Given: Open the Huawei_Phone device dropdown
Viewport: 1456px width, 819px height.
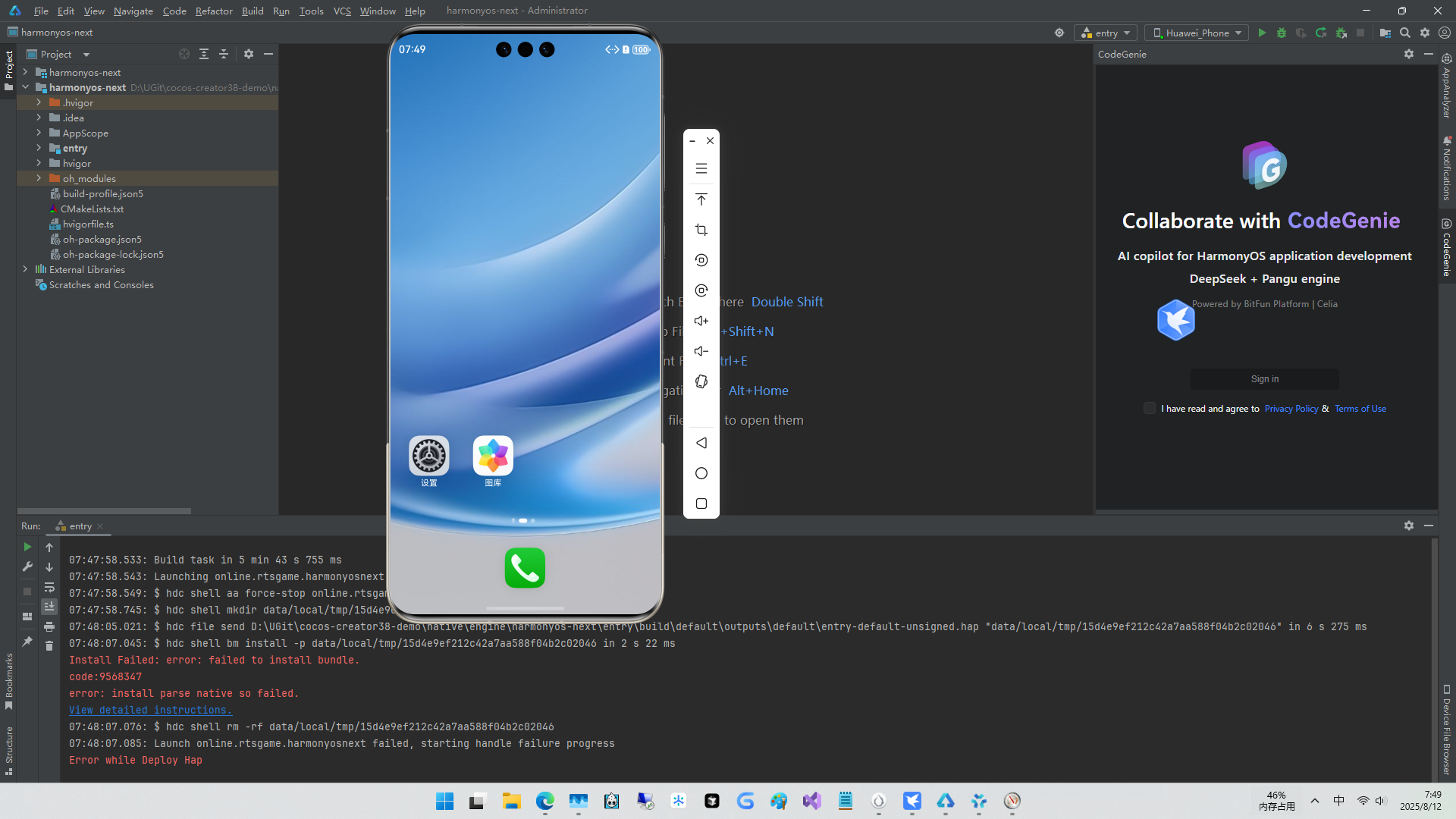Looking at the screenshot, I should pyautogui.click(x=1197, y=33).
